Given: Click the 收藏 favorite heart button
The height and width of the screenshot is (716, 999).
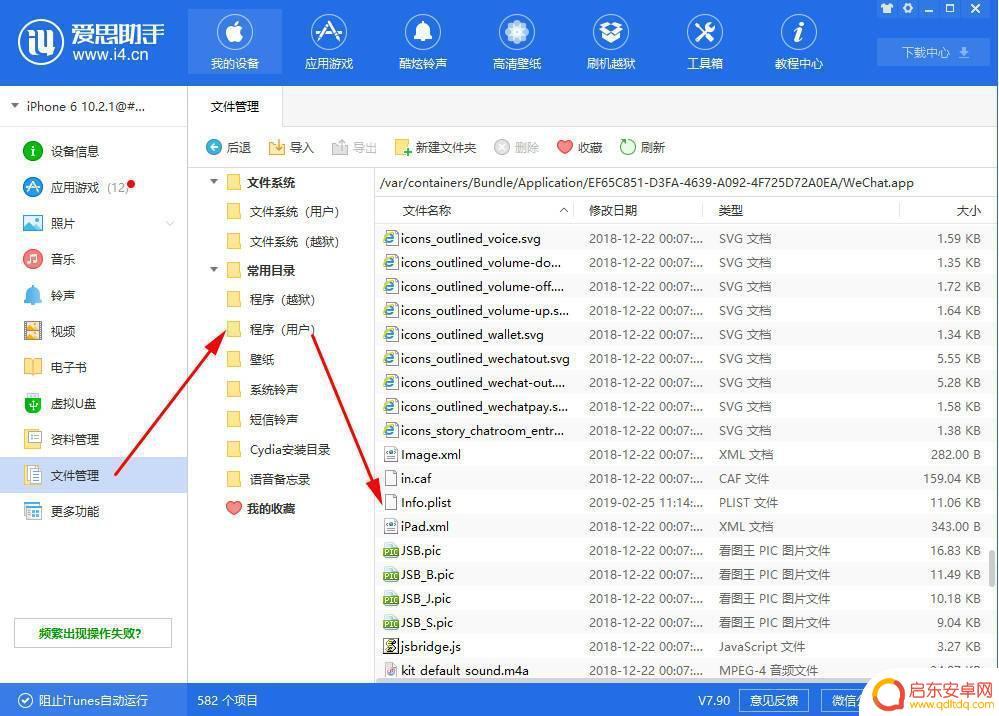Looking at the screenshot, I should pos(579,148).
